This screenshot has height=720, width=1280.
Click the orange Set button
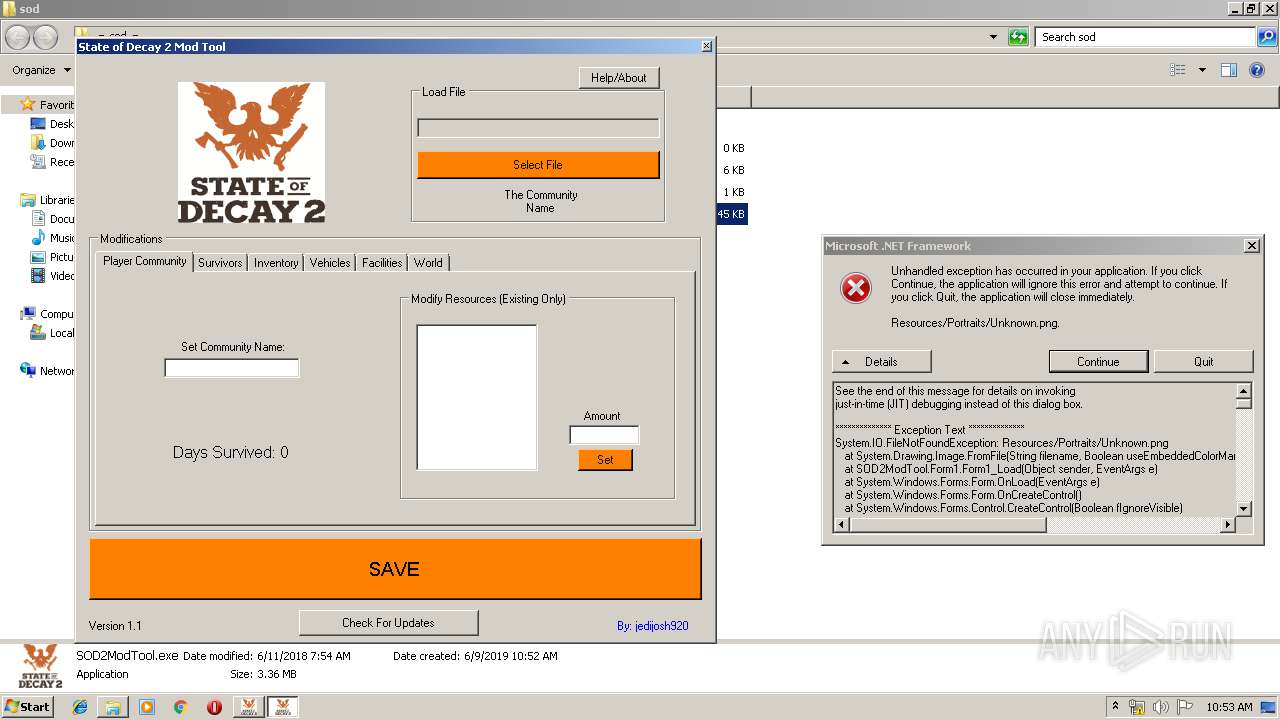click(x=605, y=460)
